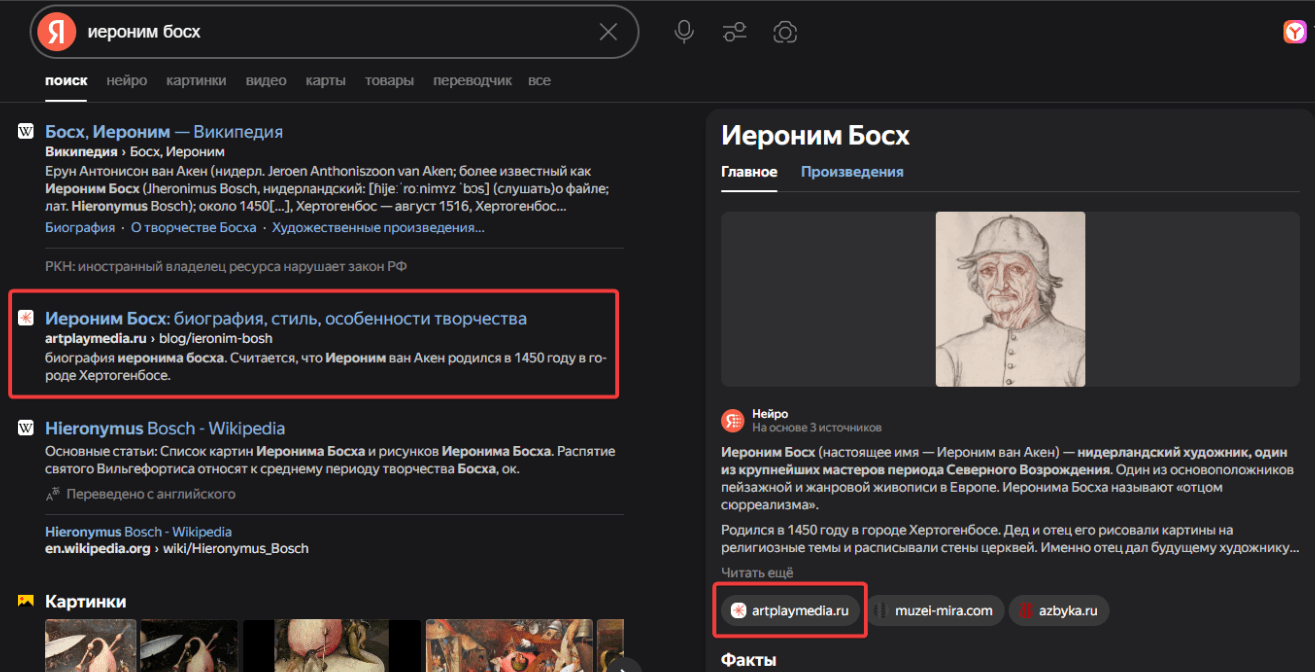Open the muzei-mira.com source chip

pos(934,610)
